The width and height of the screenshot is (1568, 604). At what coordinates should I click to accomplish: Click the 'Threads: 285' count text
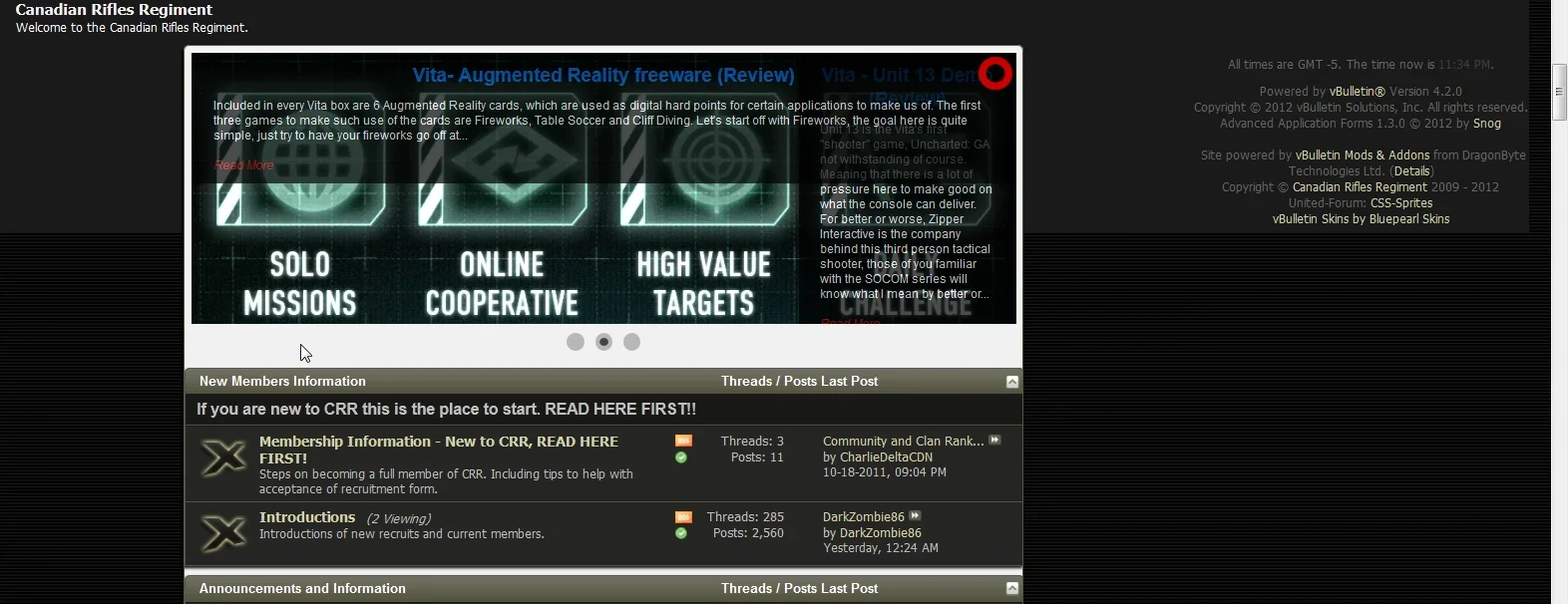tap(745, 517)
